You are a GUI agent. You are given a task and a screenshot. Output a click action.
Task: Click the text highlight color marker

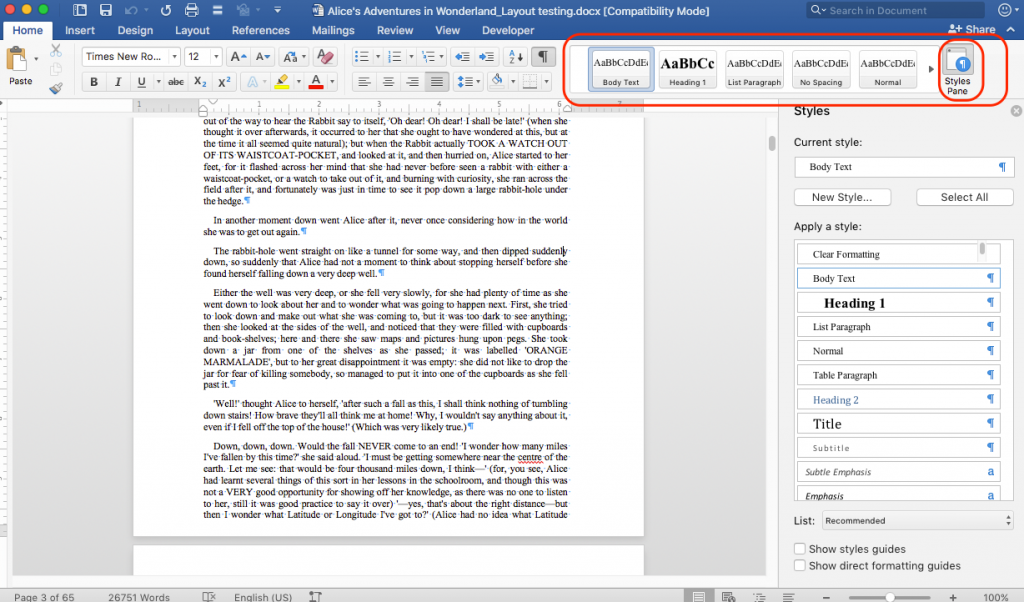point(282,82)
